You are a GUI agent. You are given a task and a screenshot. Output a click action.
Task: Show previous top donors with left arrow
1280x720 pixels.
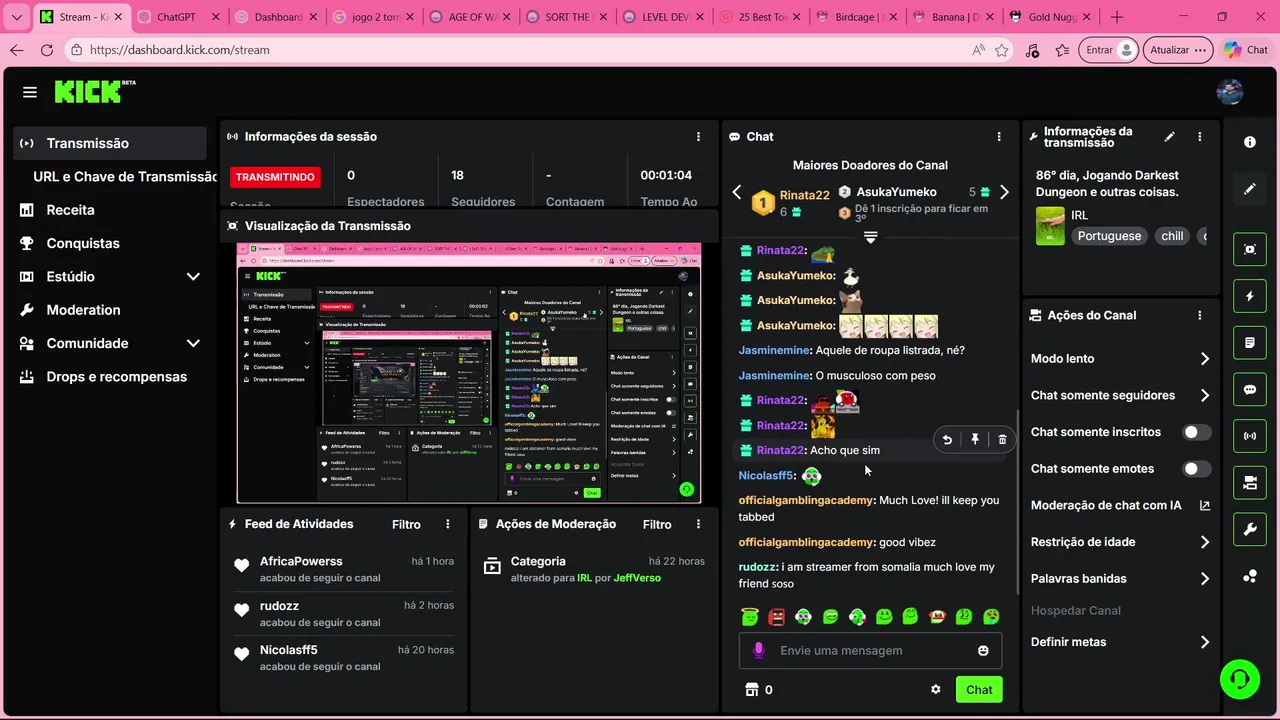(x=737, y=192)
